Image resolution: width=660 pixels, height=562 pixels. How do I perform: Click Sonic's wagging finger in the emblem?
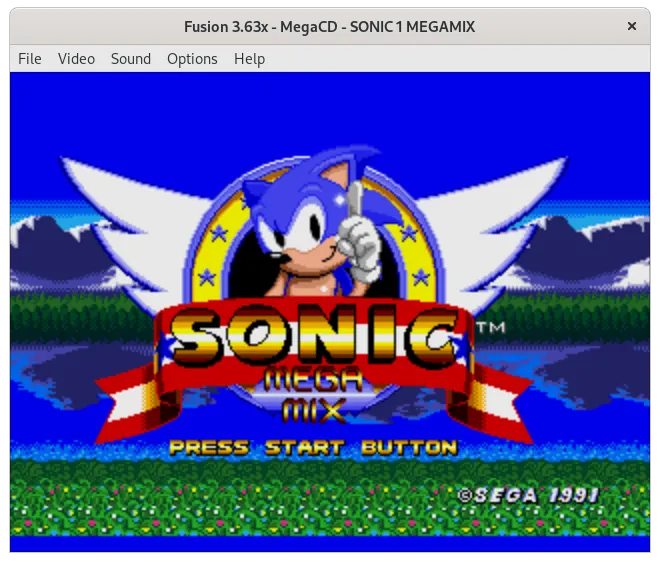click(356, 199)
